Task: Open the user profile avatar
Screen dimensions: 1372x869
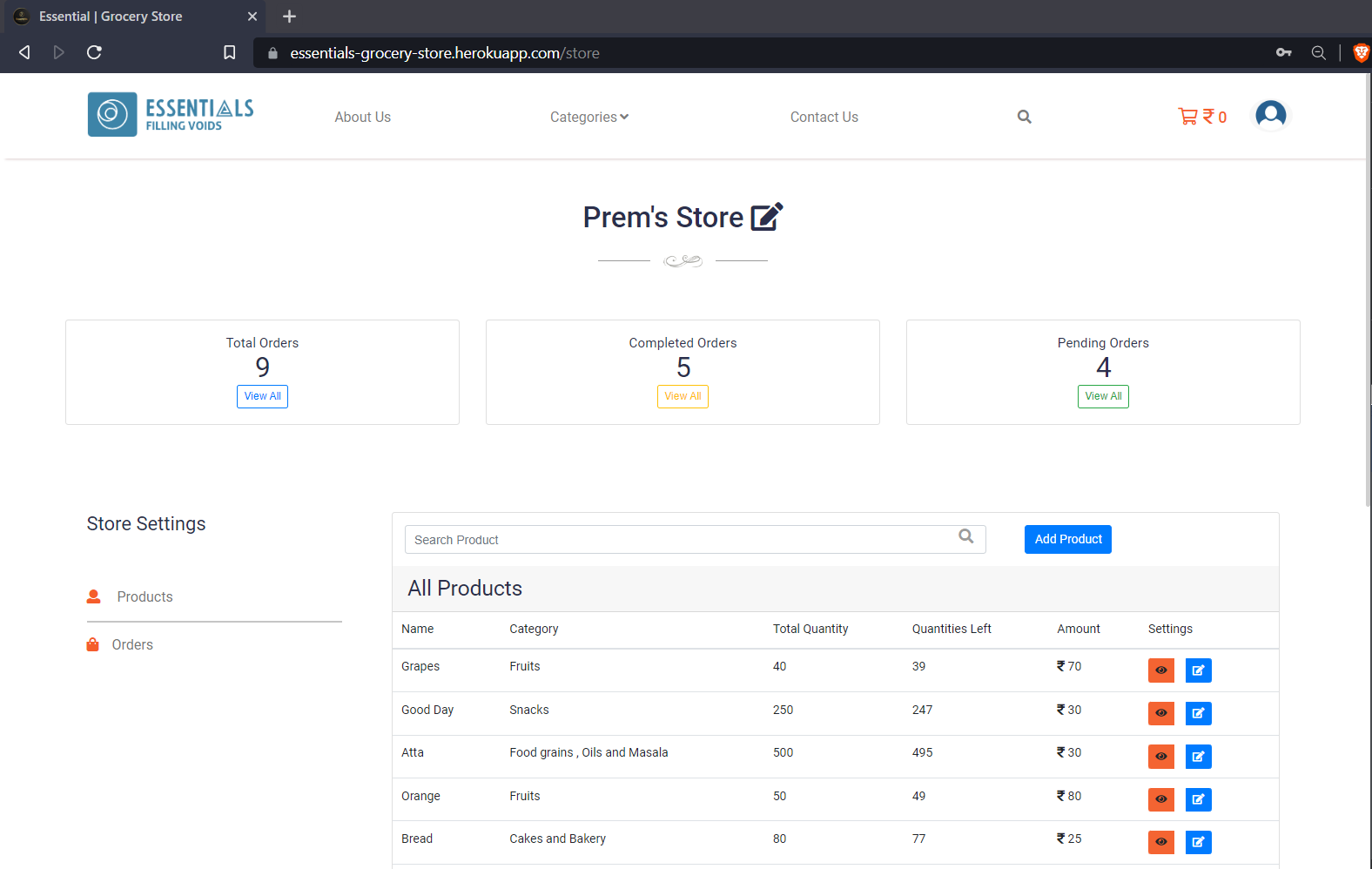Action: pos(1270,115)
